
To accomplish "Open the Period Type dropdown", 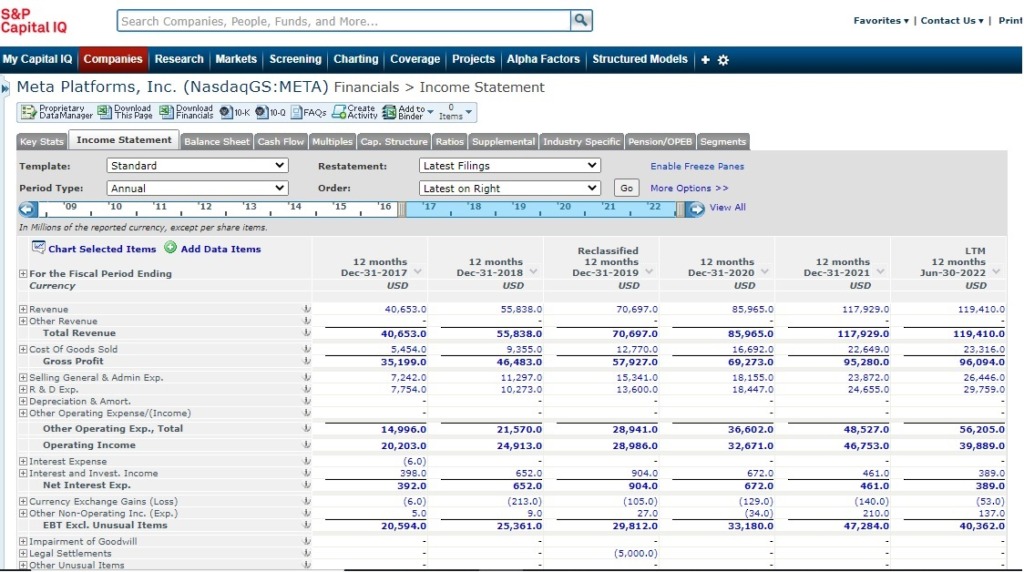I will tap(197, 188).
